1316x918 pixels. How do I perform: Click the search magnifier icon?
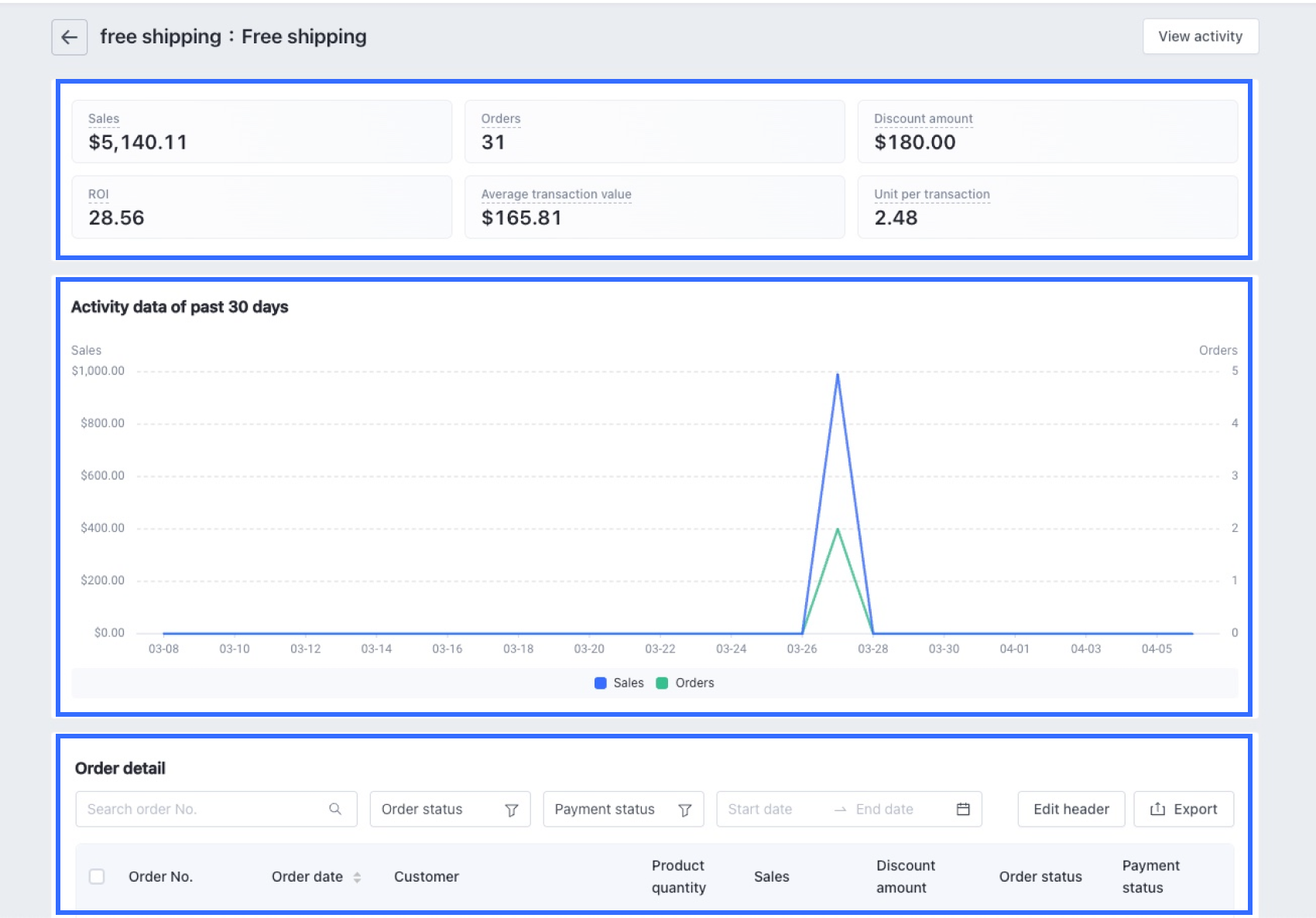point(335,809)
